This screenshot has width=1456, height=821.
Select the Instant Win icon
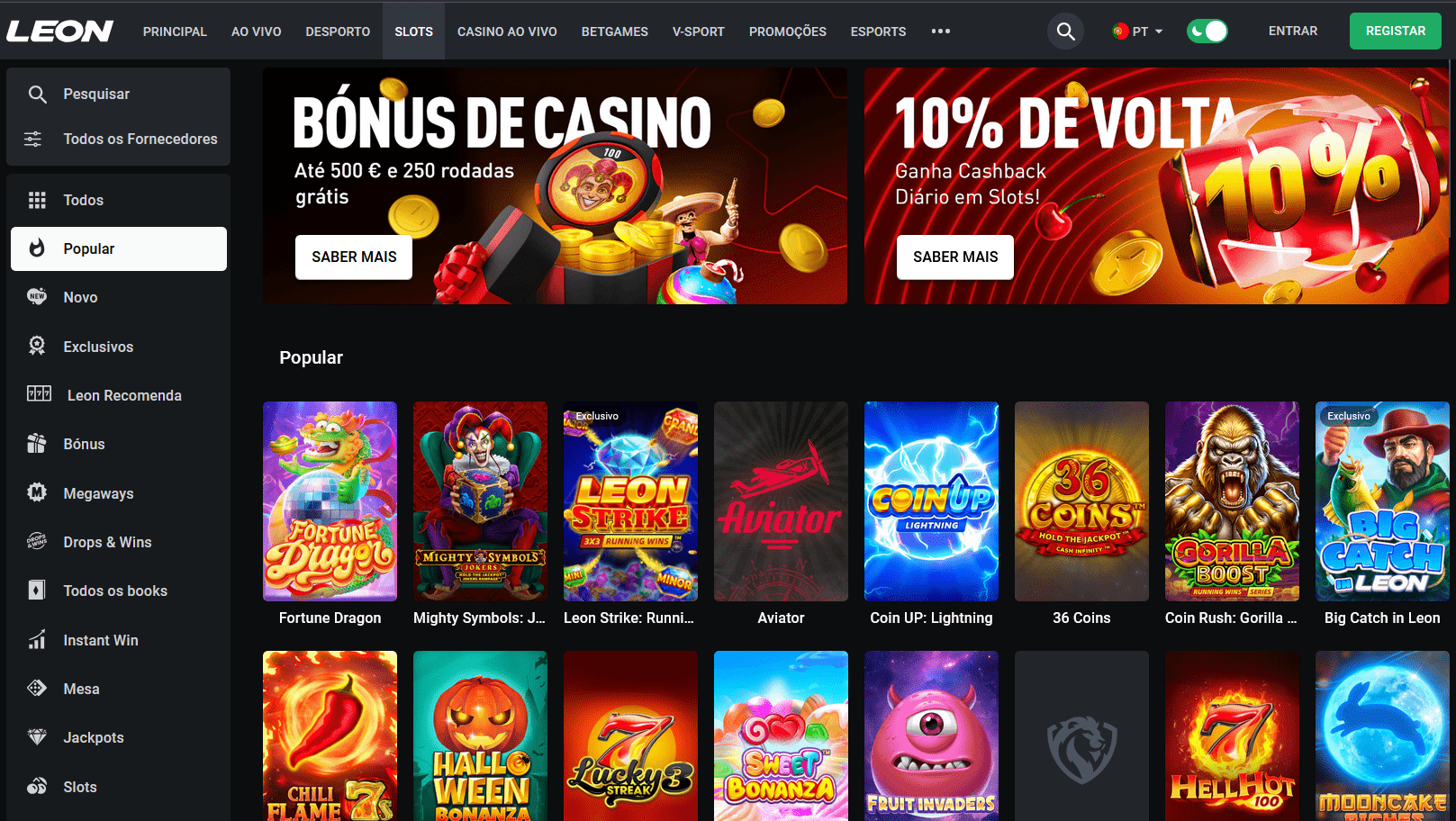coord(37,639)
